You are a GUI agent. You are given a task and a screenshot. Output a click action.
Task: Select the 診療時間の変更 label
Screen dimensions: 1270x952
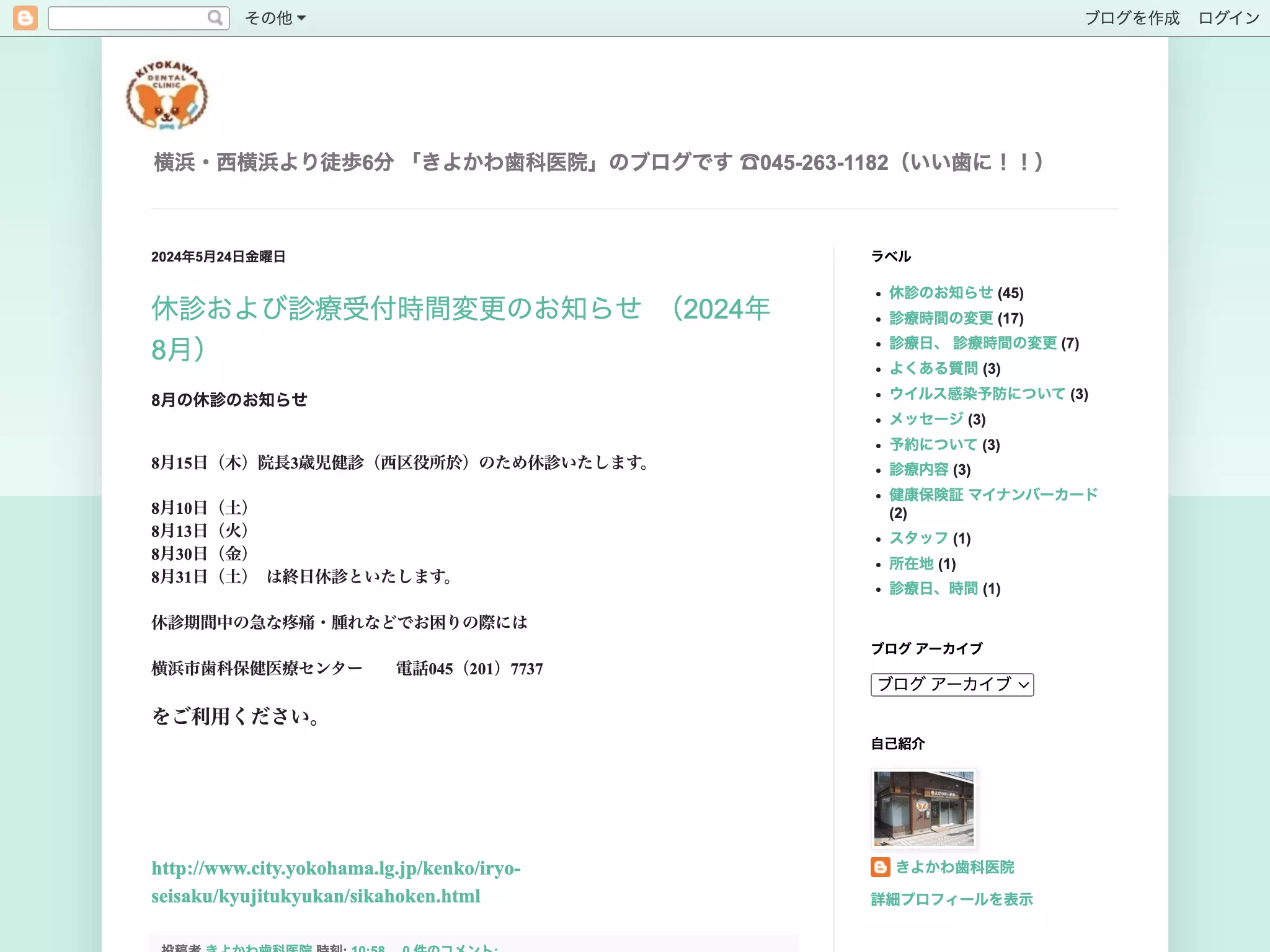click(941, 318)
